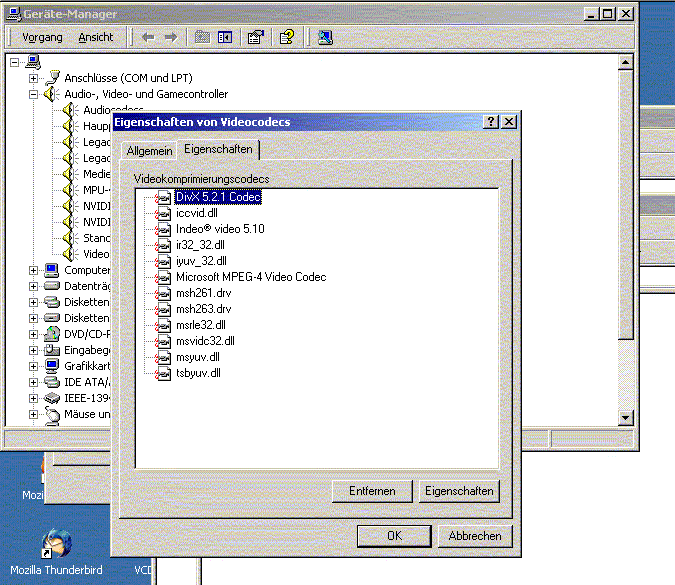Select the Microsoft MPEG-4 Video Codec icon
675x585 pixels.
coord(163,278)
